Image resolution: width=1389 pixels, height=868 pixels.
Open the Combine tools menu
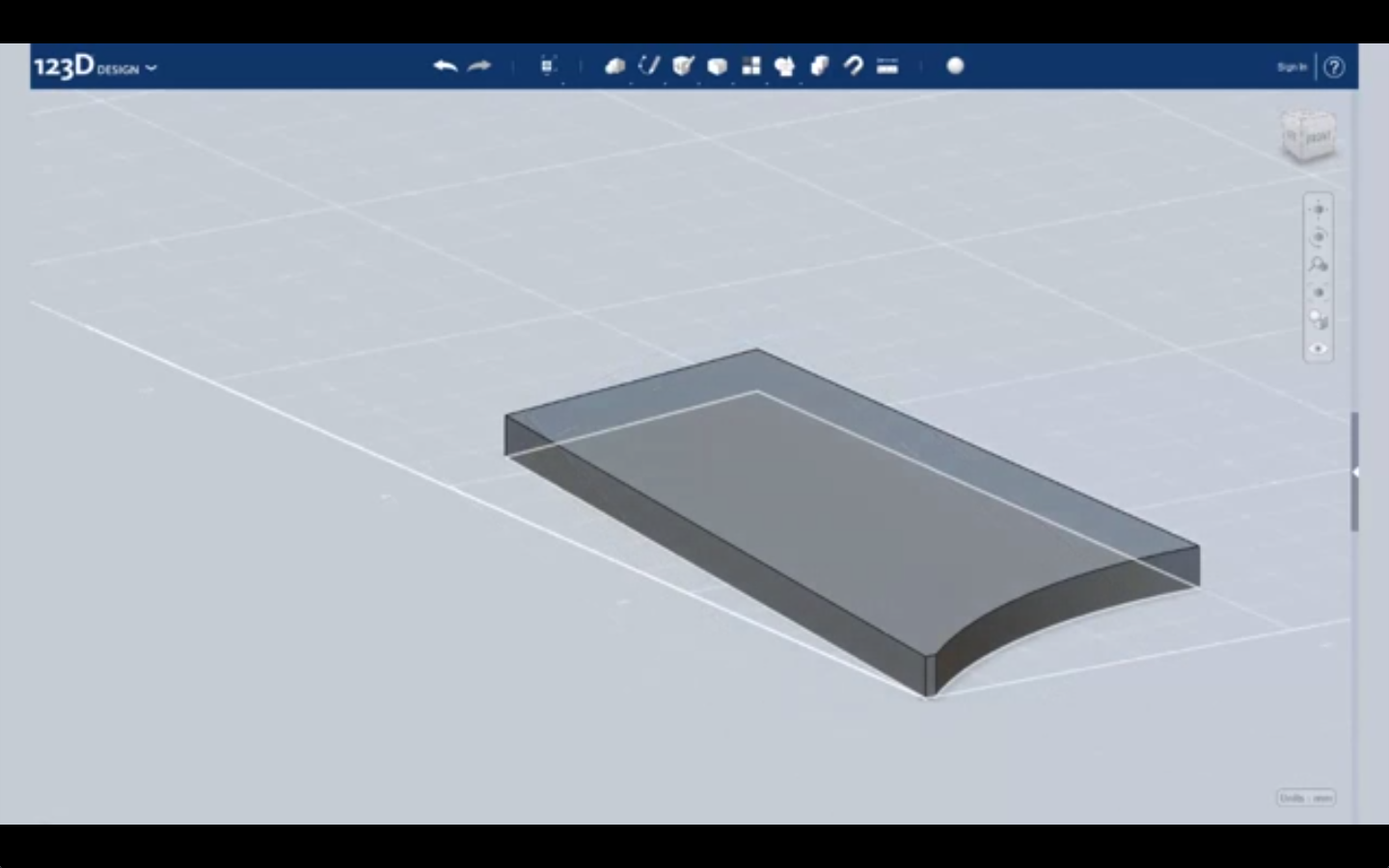point(820,66)
